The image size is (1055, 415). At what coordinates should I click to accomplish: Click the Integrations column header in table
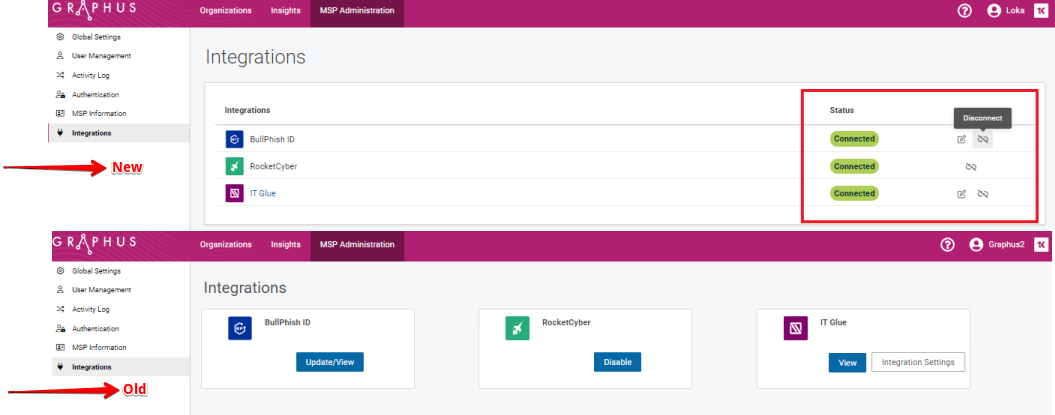point(247,110)
